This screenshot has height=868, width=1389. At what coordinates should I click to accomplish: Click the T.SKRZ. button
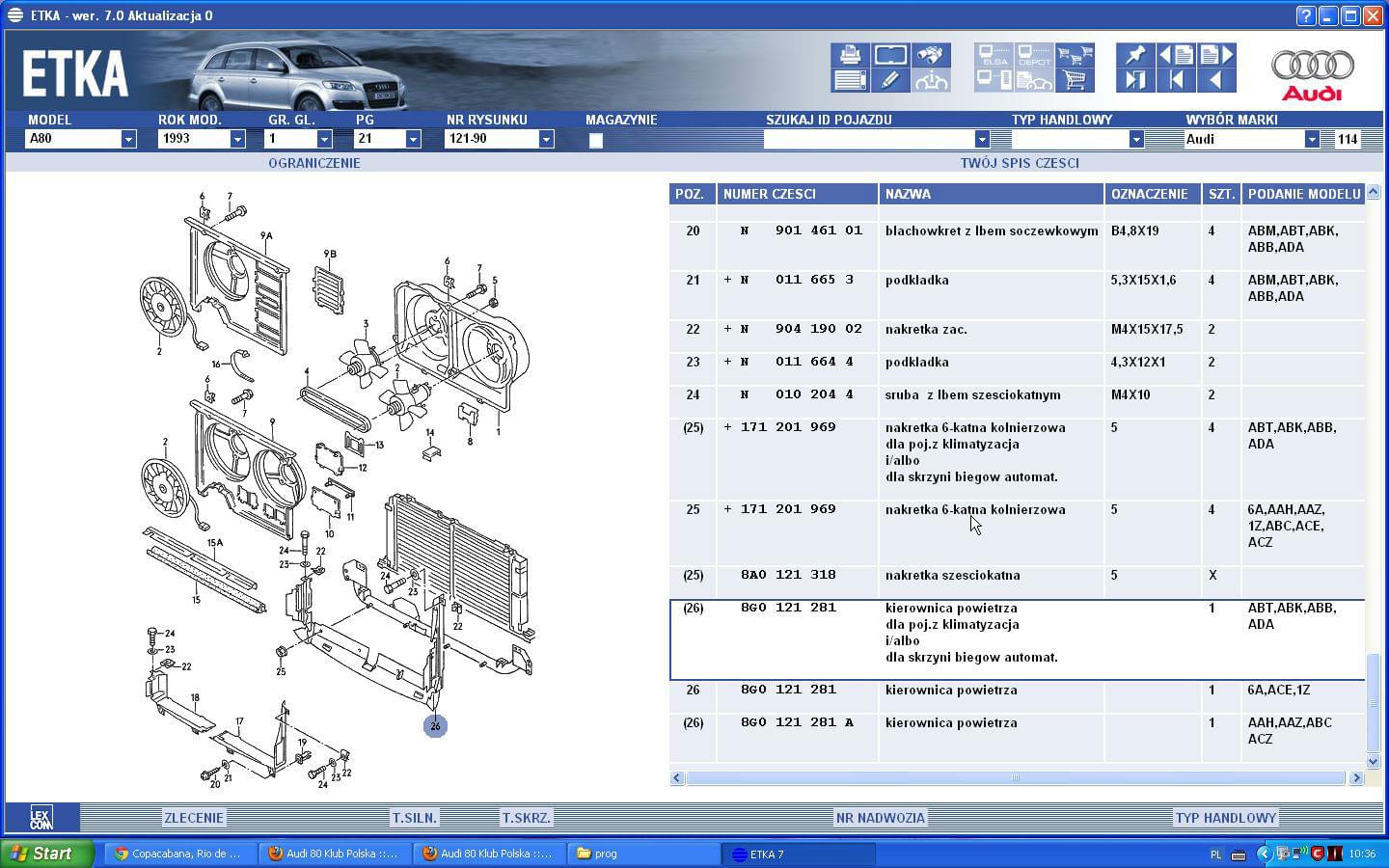[x=526, y=818]
